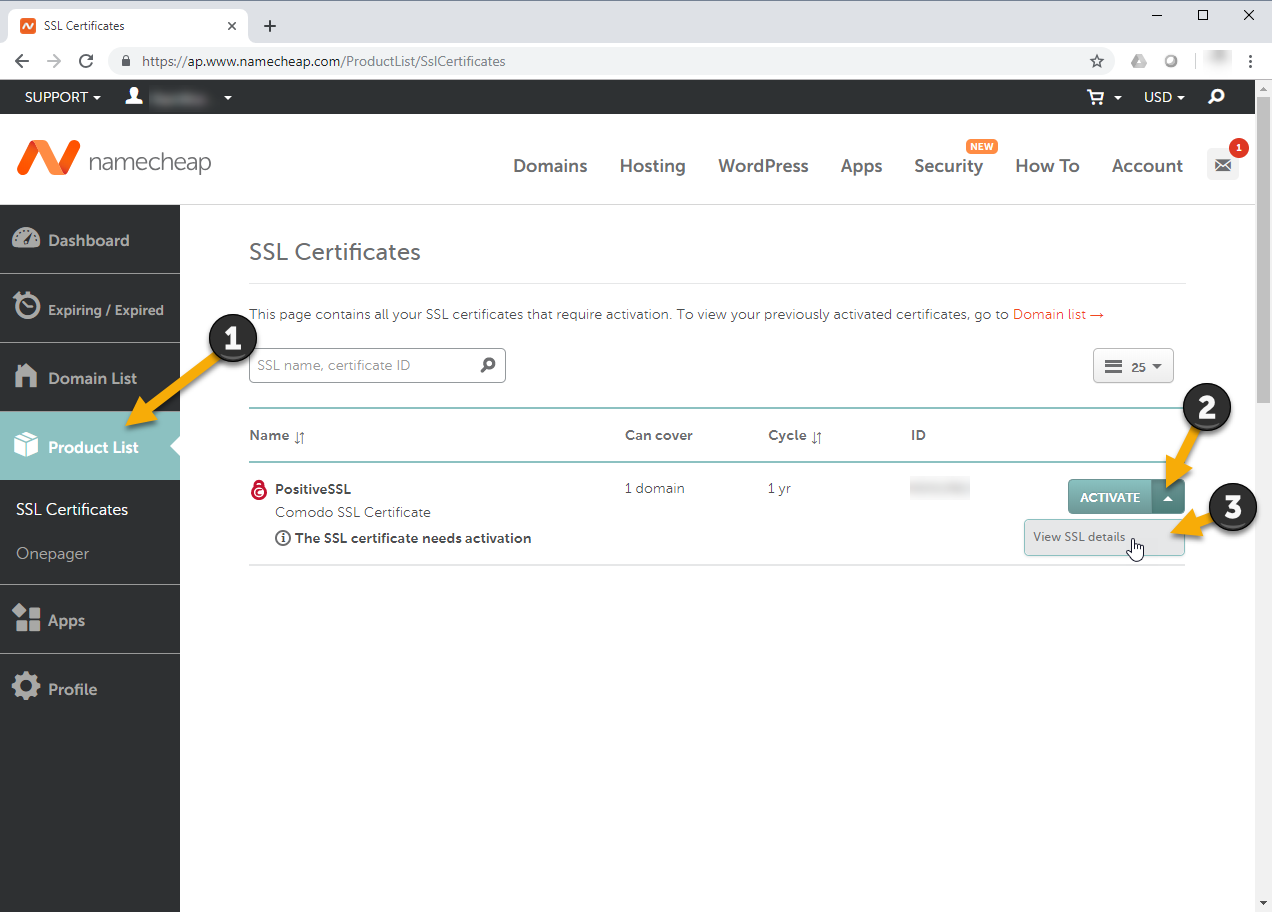Click the Profile gear icon
1272x912 pixels.
tap(26, 686)
